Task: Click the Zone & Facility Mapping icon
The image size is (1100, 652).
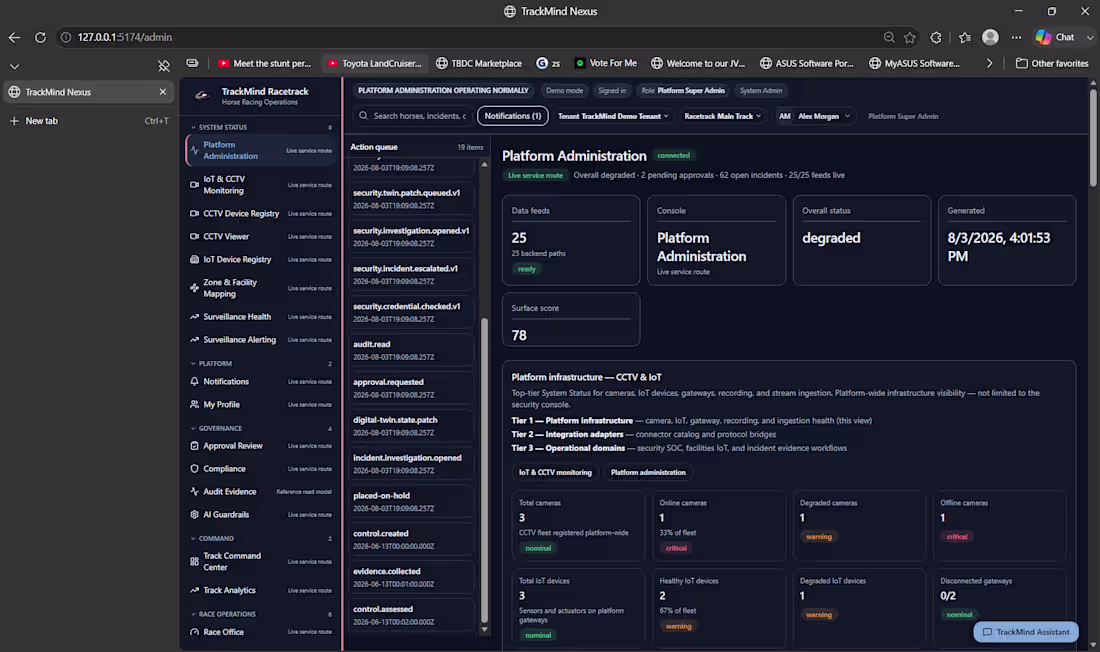Action: pyautogui.click(x=194, y=288)
